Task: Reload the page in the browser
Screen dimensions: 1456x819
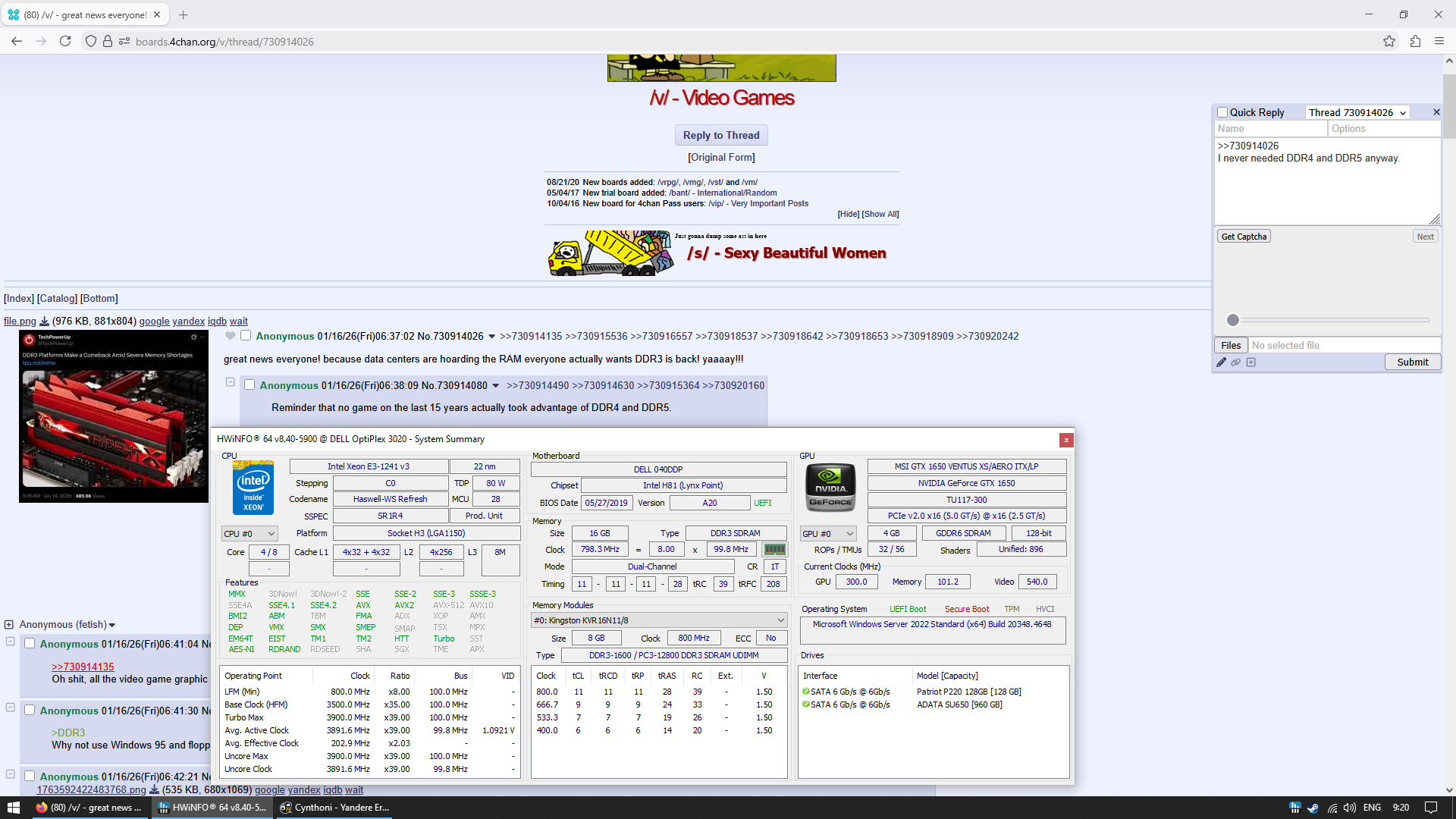Action: (65, 42)
